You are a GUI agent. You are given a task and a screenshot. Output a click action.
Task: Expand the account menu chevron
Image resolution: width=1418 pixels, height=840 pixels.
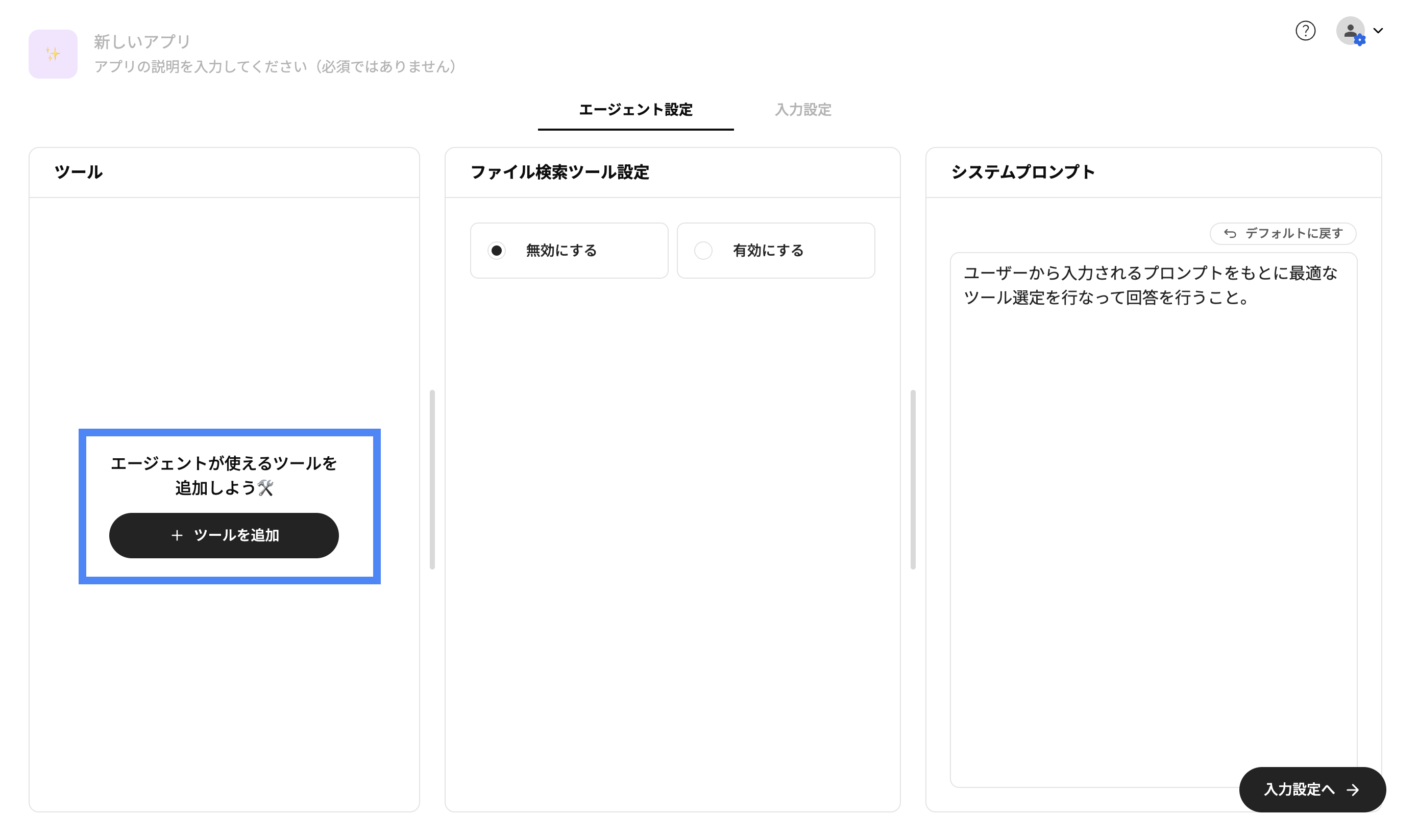click(x=1378, y=31)
